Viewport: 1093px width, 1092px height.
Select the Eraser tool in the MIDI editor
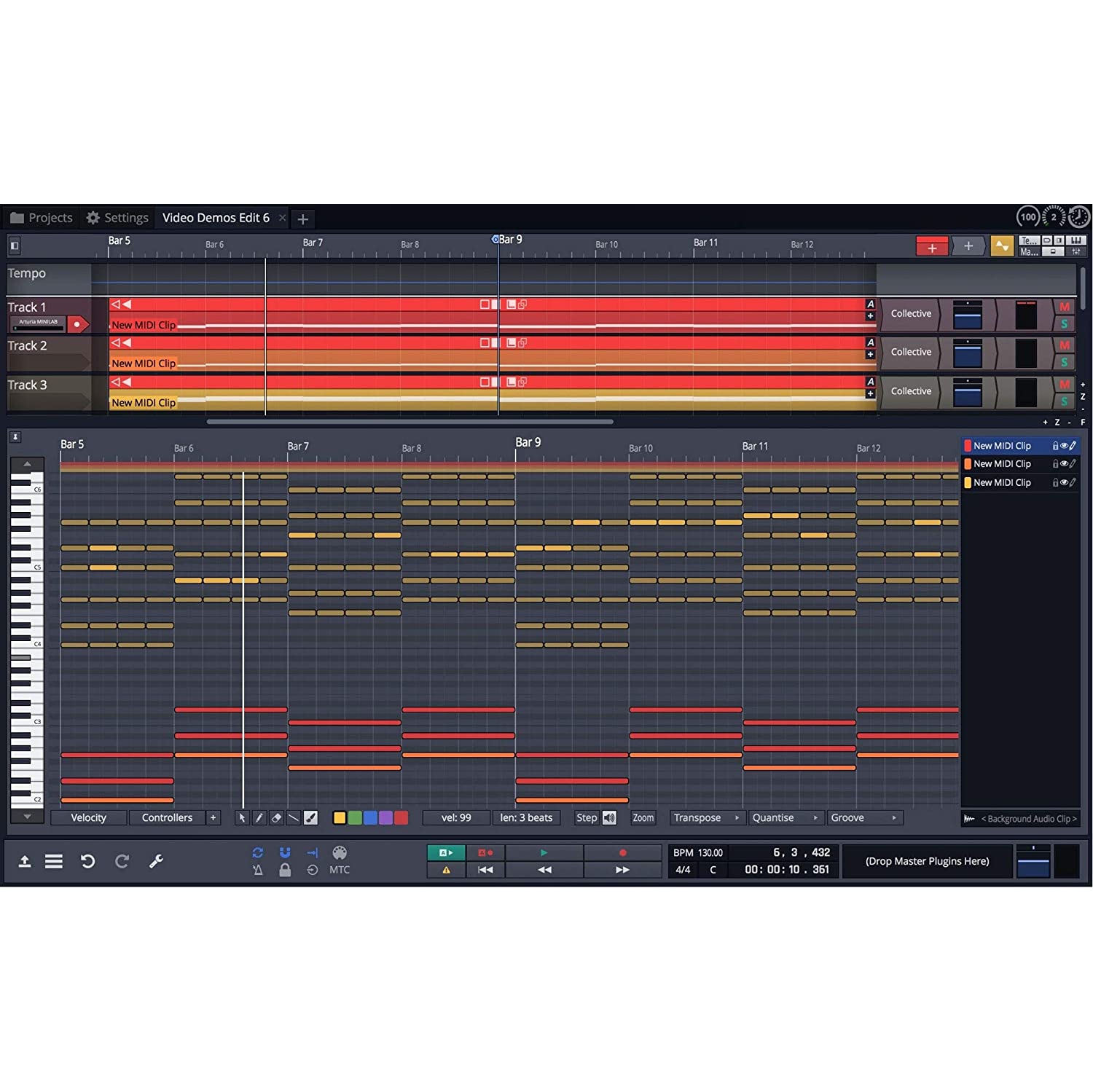tap(277, 818)
